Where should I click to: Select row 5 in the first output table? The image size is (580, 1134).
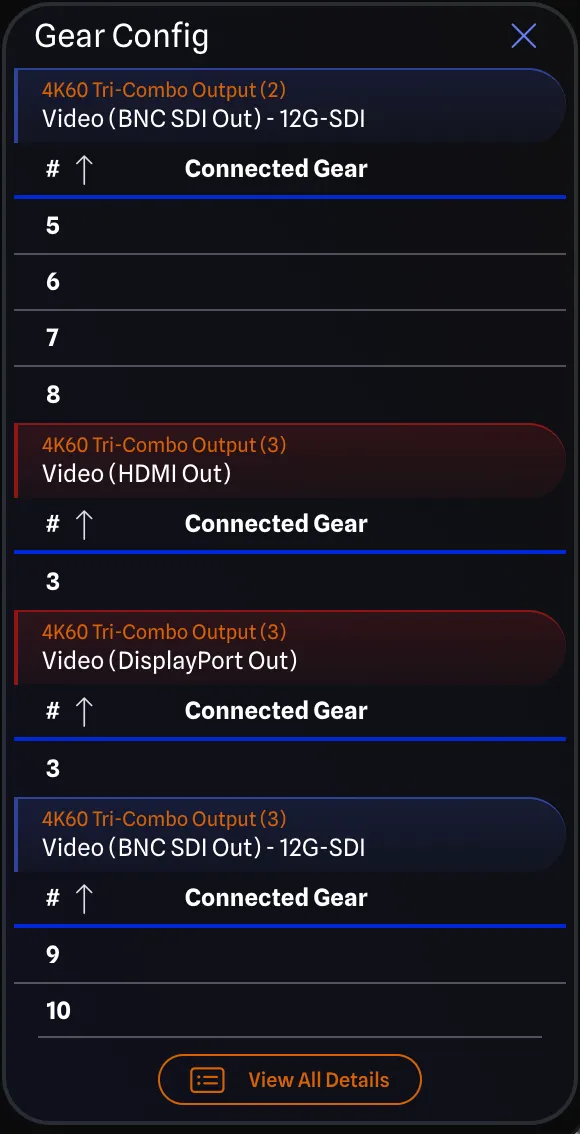pos(290,225)
